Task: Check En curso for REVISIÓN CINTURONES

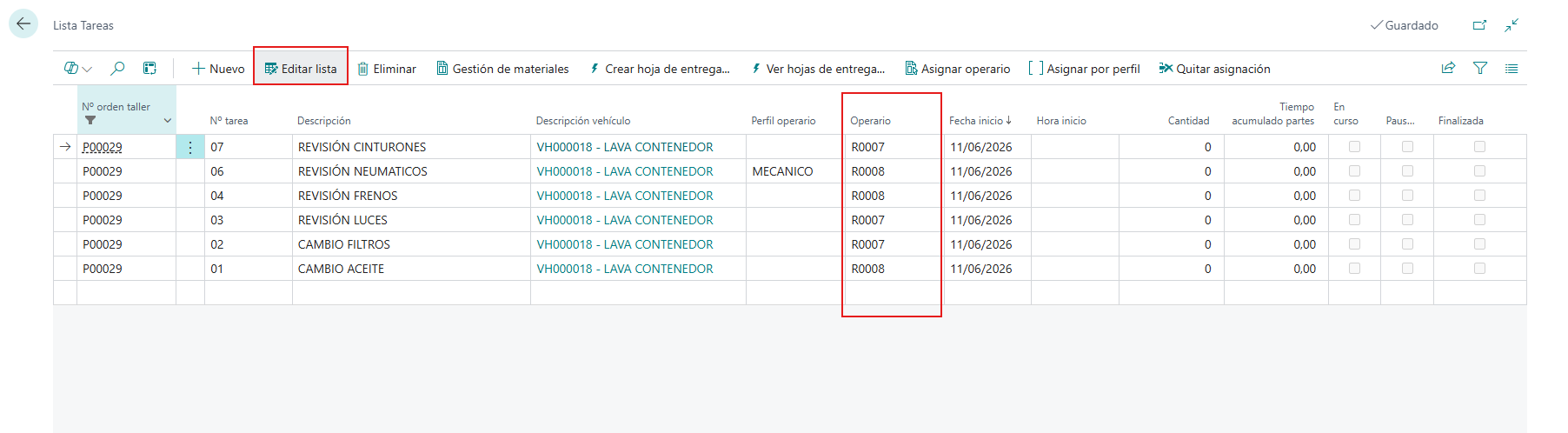Action: click(1354, 147)
